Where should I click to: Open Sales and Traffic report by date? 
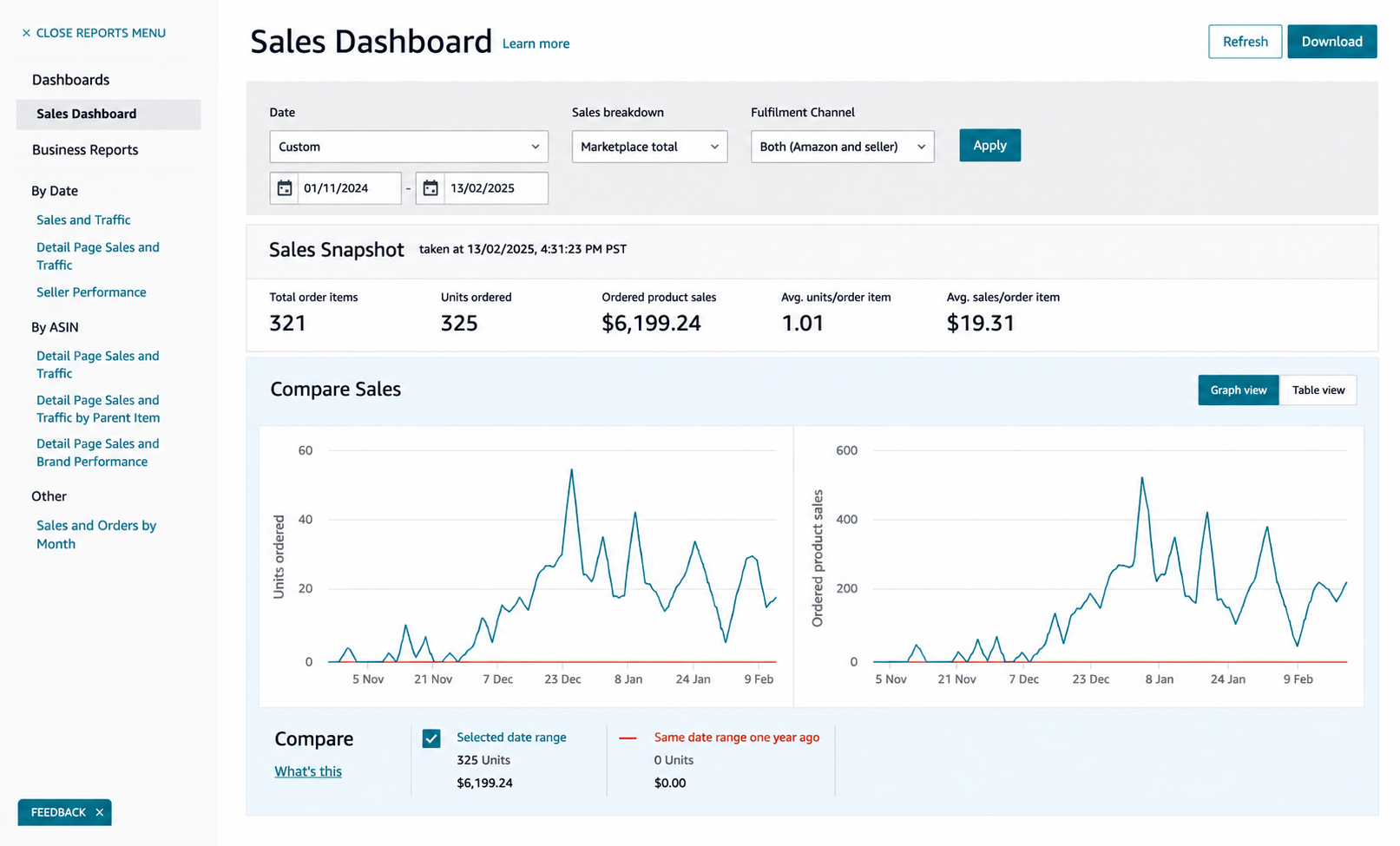83,220
